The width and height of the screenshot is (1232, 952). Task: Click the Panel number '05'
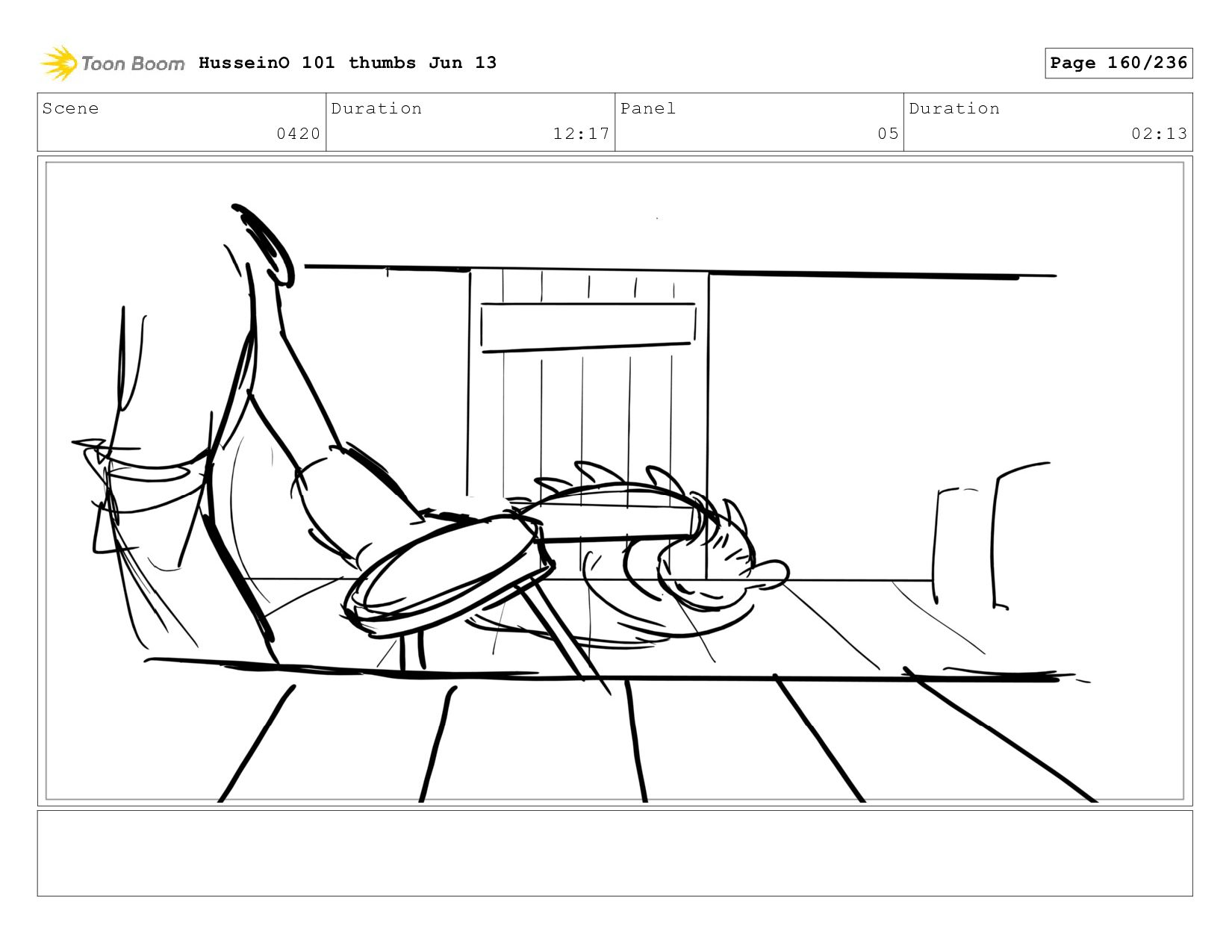click(888, 134)
